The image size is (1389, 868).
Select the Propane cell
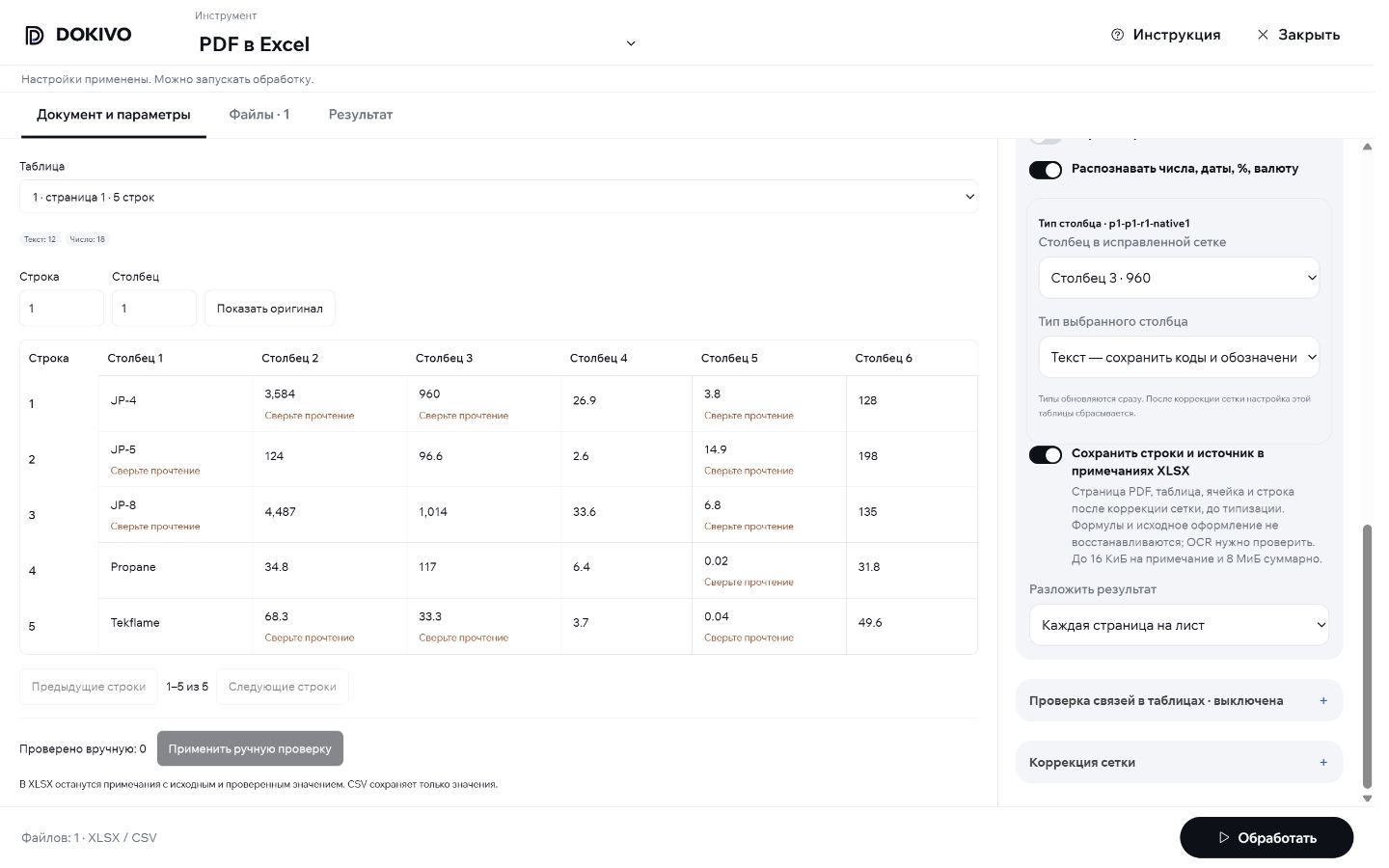click(x=176, y=570)
